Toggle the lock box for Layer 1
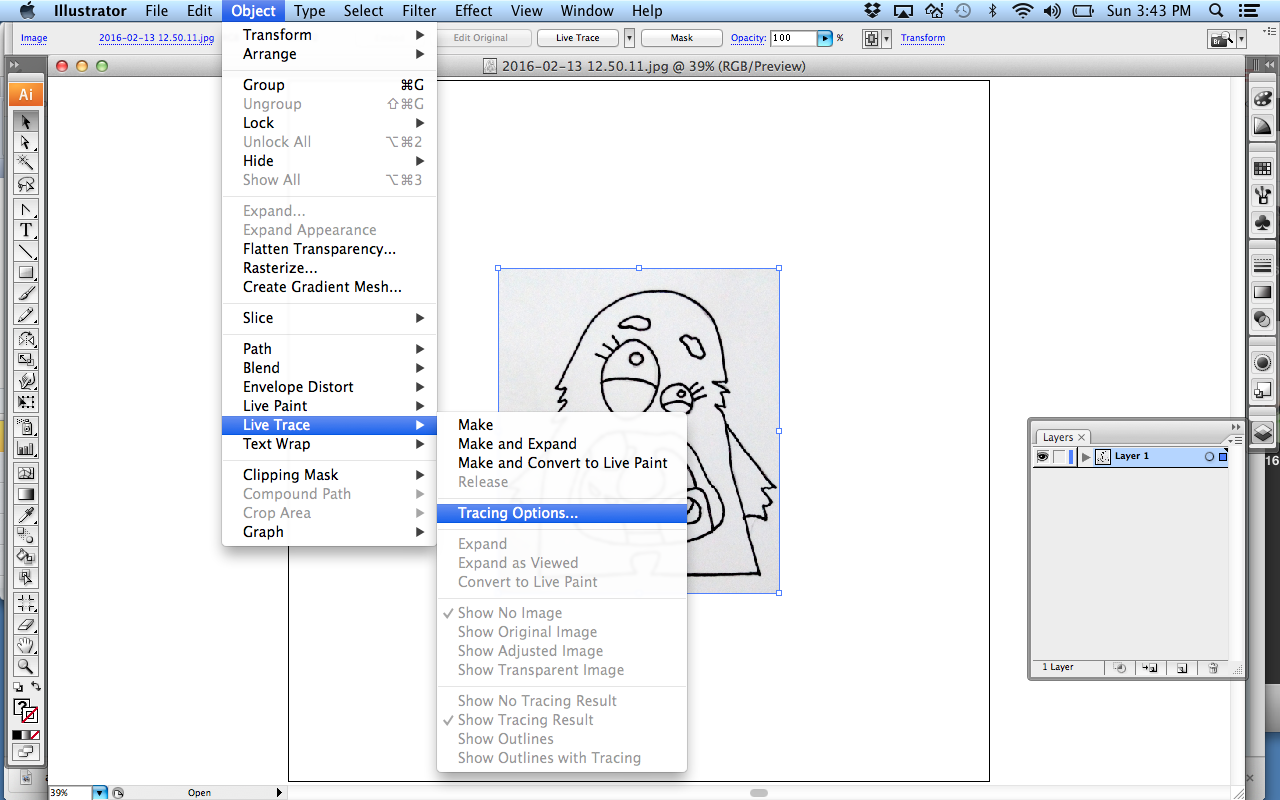 point(1059,456)
